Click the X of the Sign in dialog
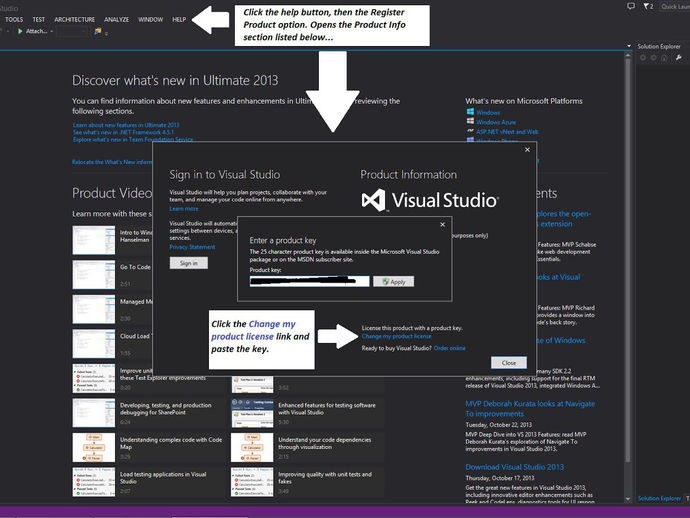The height and width of the screenshot is (518, 690). (x=527, y=150)
